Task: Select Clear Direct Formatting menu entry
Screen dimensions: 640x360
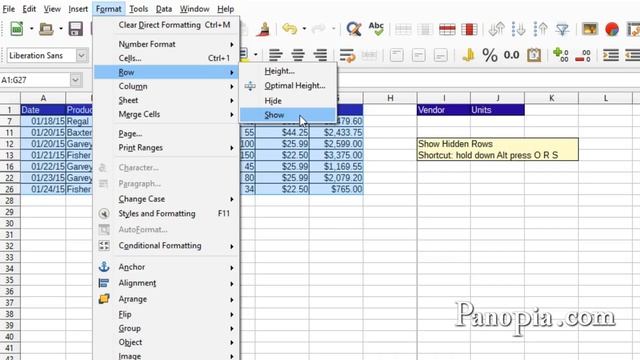Action: click(166, 25)
